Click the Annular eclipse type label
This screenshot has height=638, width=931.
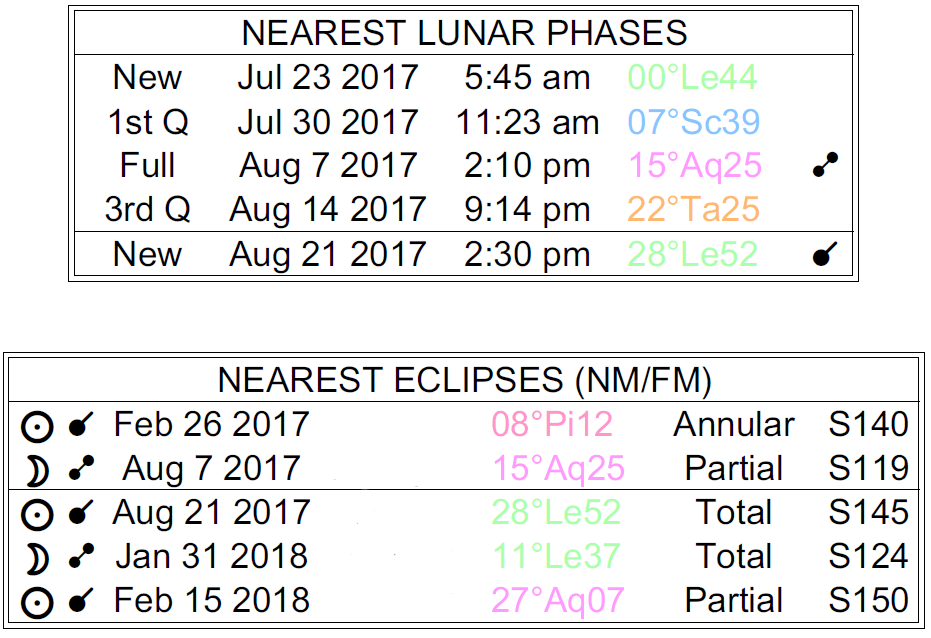[734, 425]
